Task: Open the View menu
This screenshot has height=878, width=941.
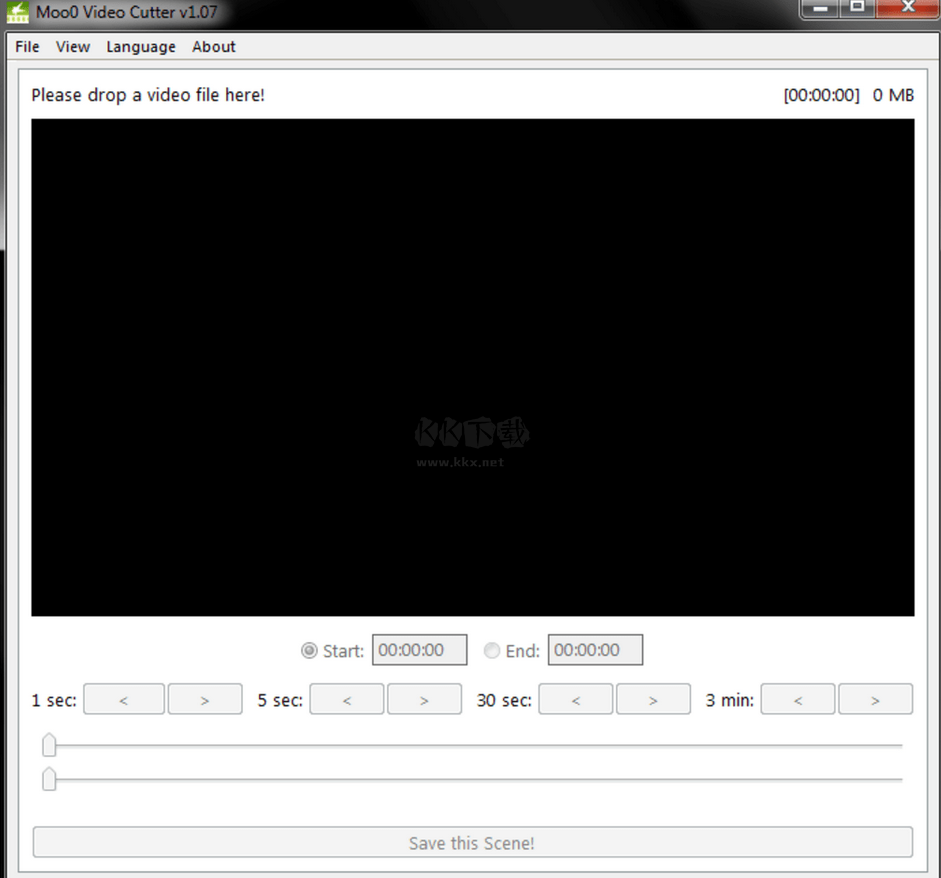Action: point(73,47)
